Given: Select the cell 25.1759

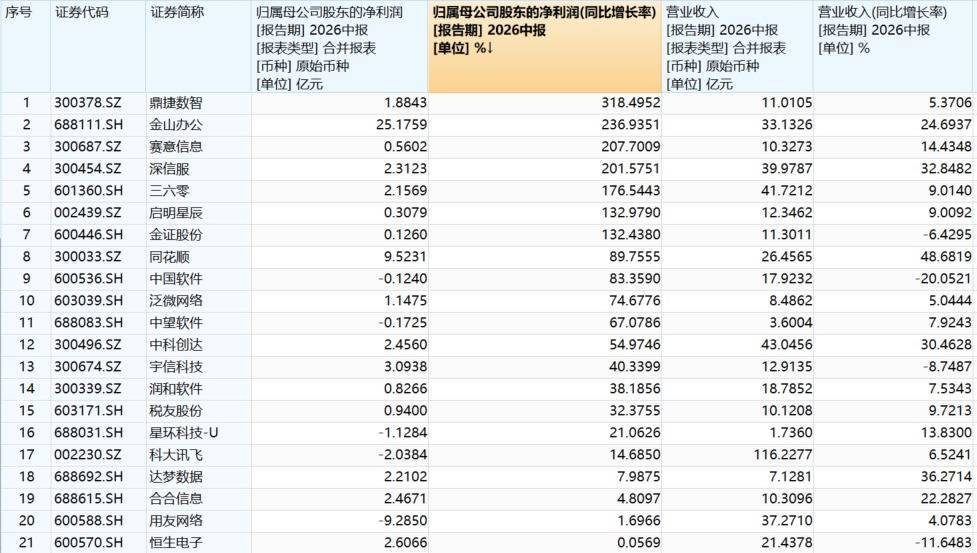Looking at the screenshot, I should pos(401,125).
